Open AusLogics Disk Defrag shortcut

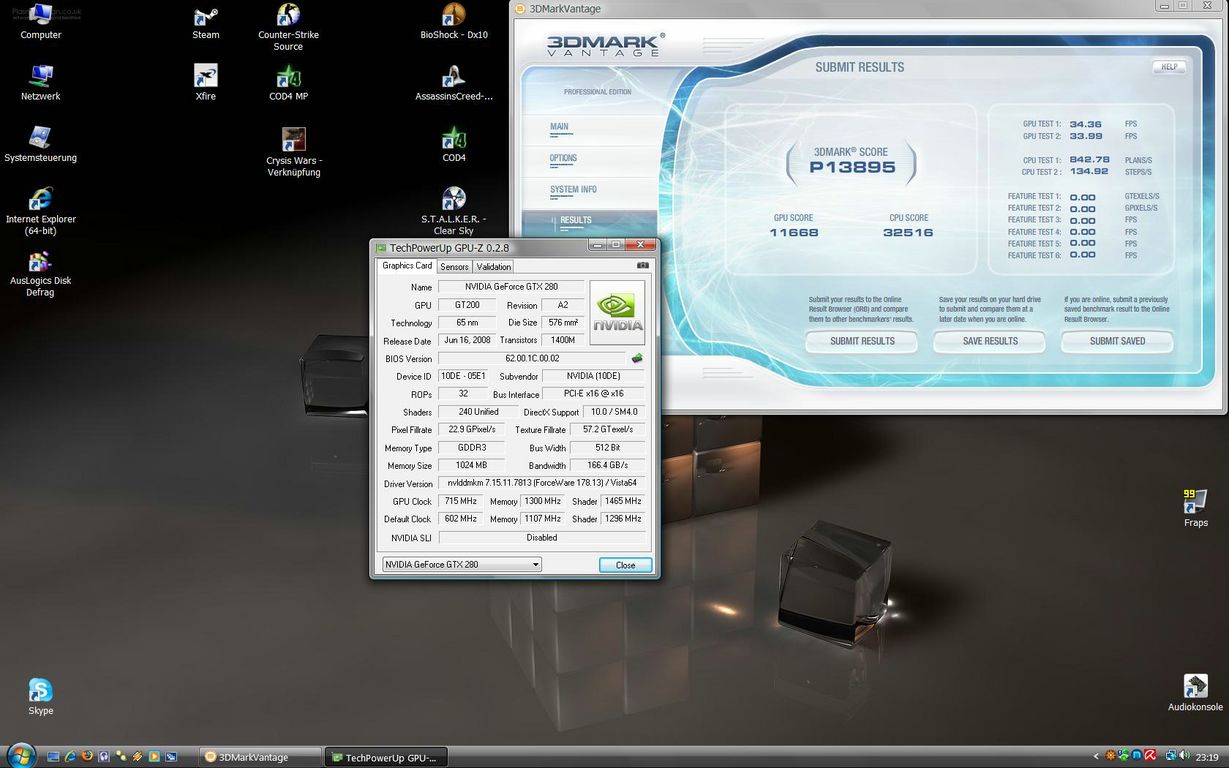click(40, 273)
